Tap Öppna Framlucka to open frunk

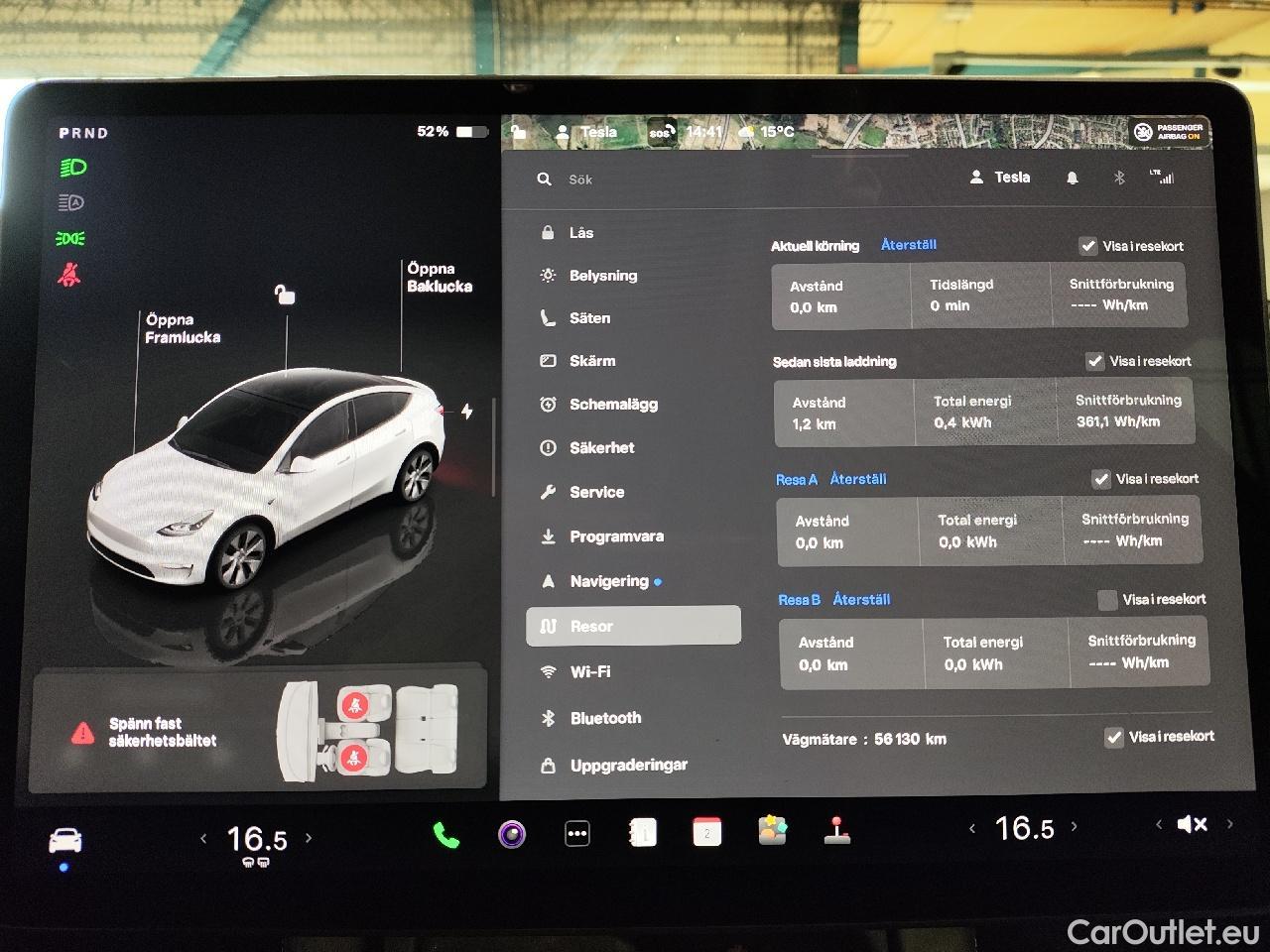click(x=183, y=328)
